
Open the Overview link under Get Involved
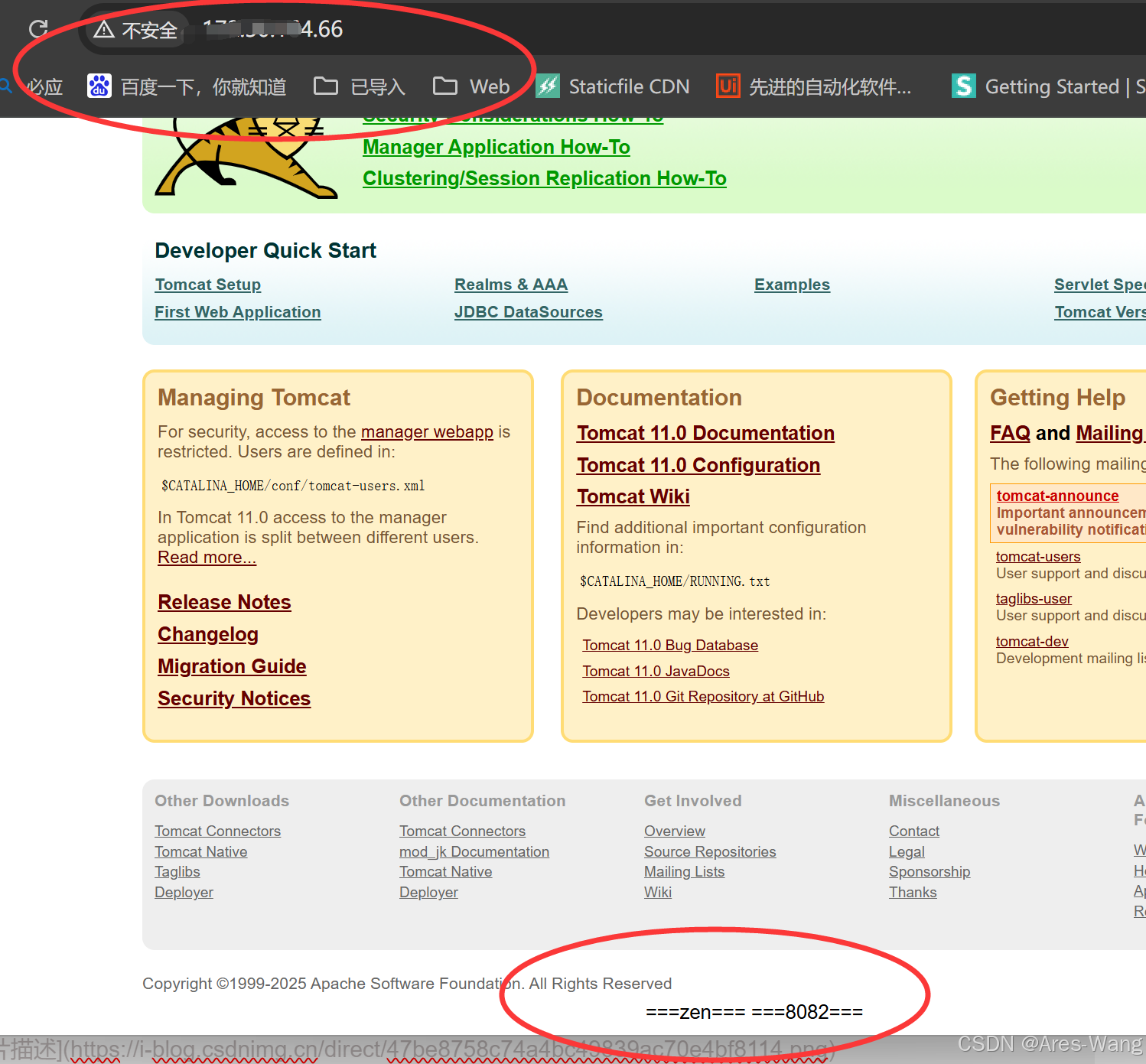(x=675, y=831)
